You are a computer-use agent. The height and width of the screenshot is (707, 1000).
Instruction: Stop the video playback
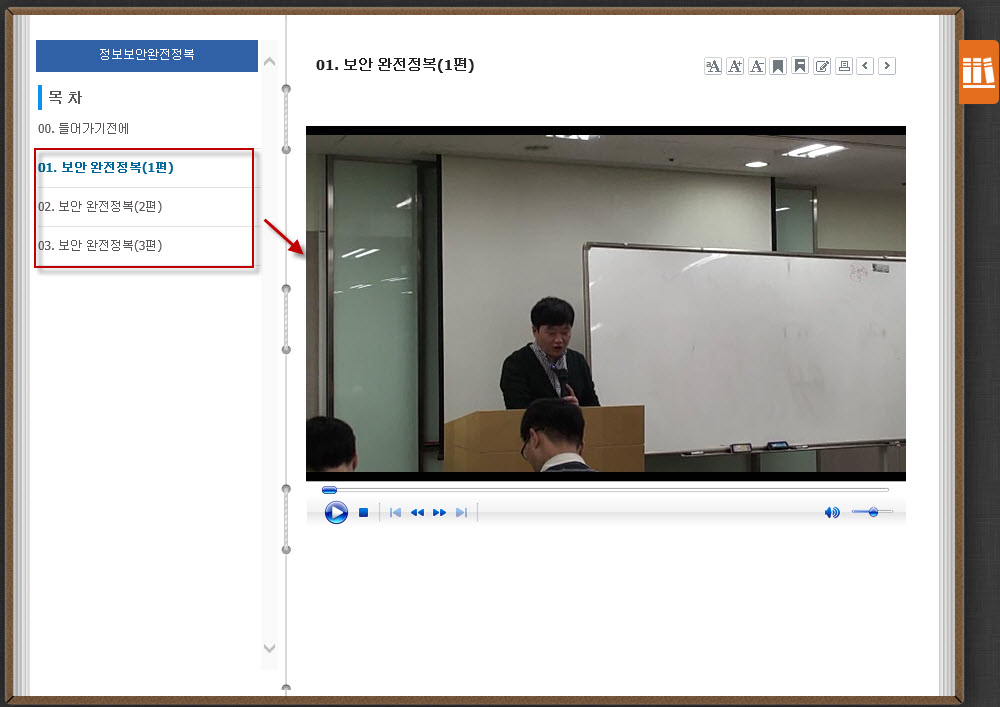364,513
